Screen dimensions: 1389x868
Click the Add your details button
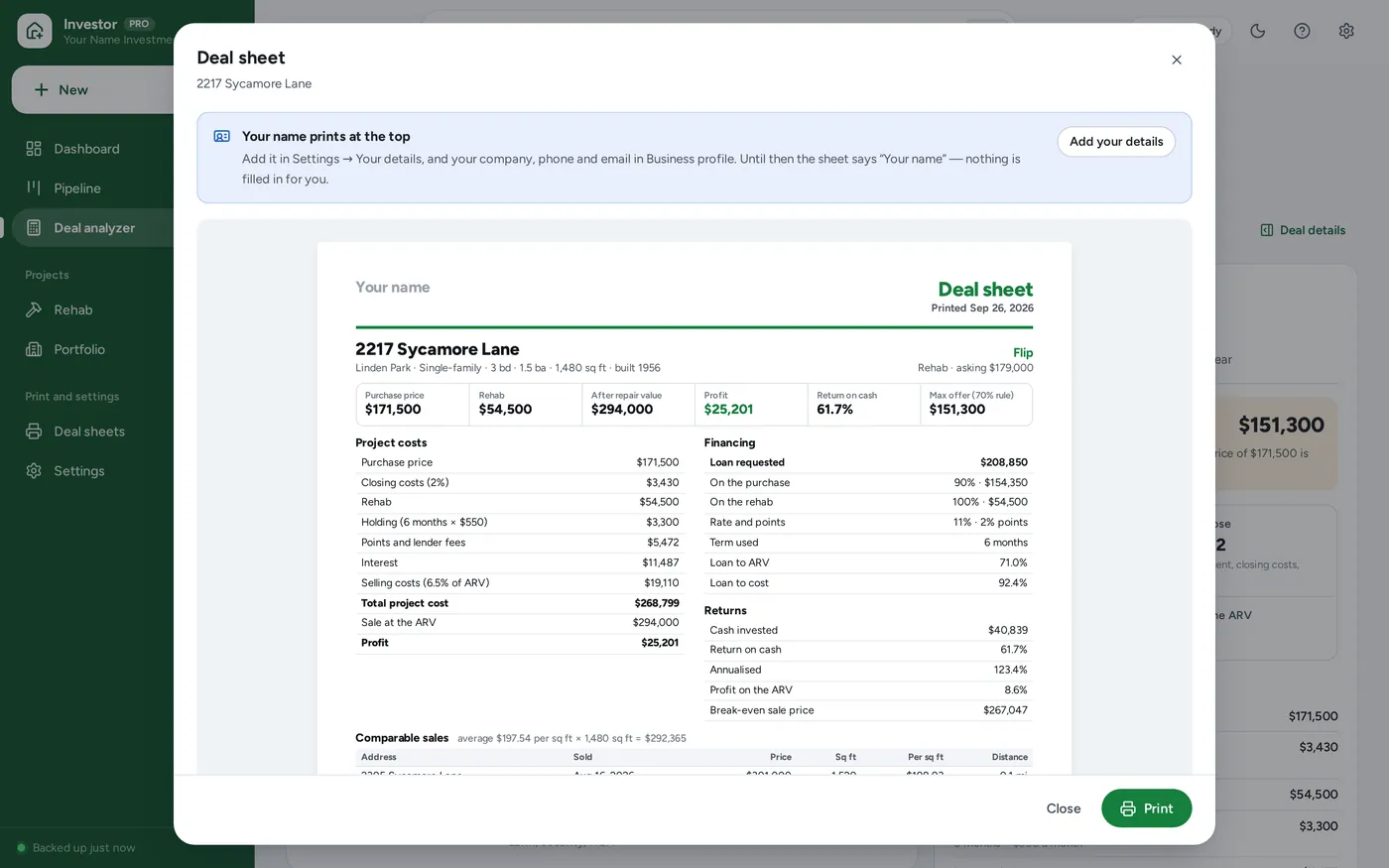click(x=1116, y=142)
